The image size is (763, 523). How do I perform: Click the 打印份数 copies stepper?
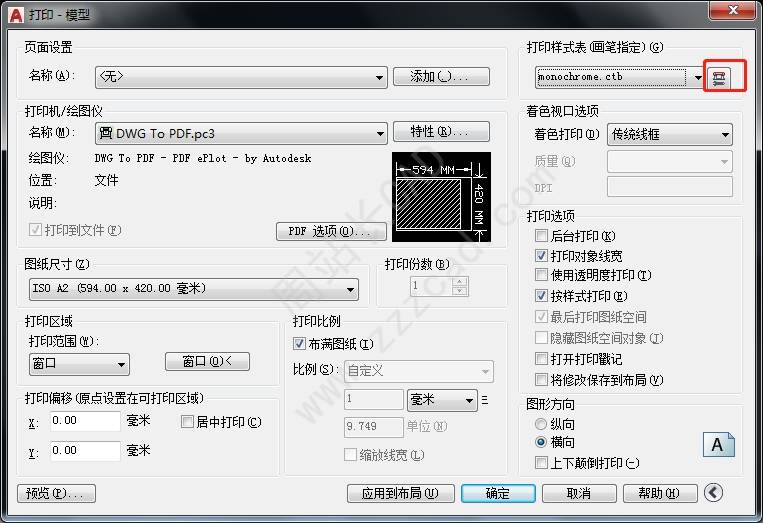tap(459, 286)
